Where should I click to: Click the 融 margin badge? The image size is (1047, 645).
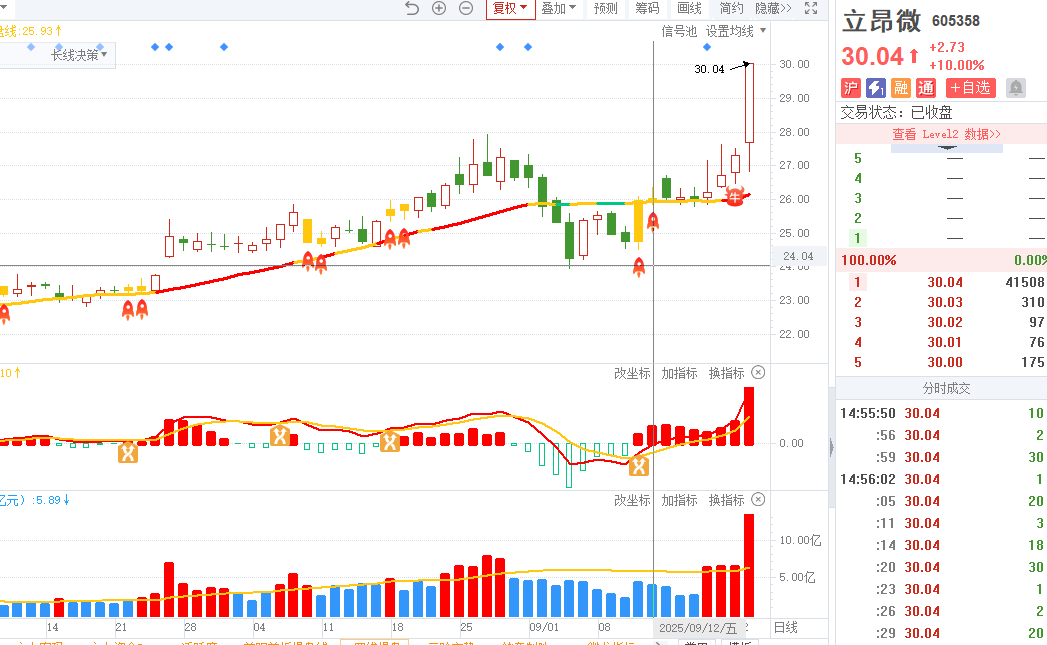901,87
